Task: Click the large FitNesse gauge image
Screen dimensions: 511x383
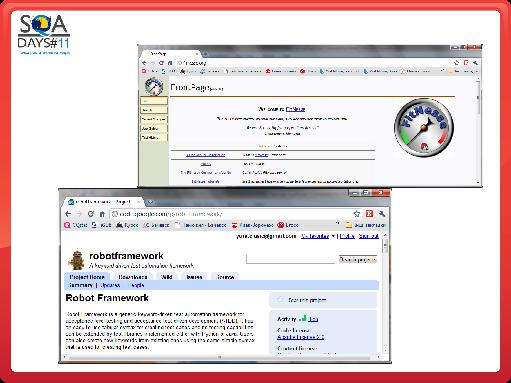Action: [x=424, y=128]
